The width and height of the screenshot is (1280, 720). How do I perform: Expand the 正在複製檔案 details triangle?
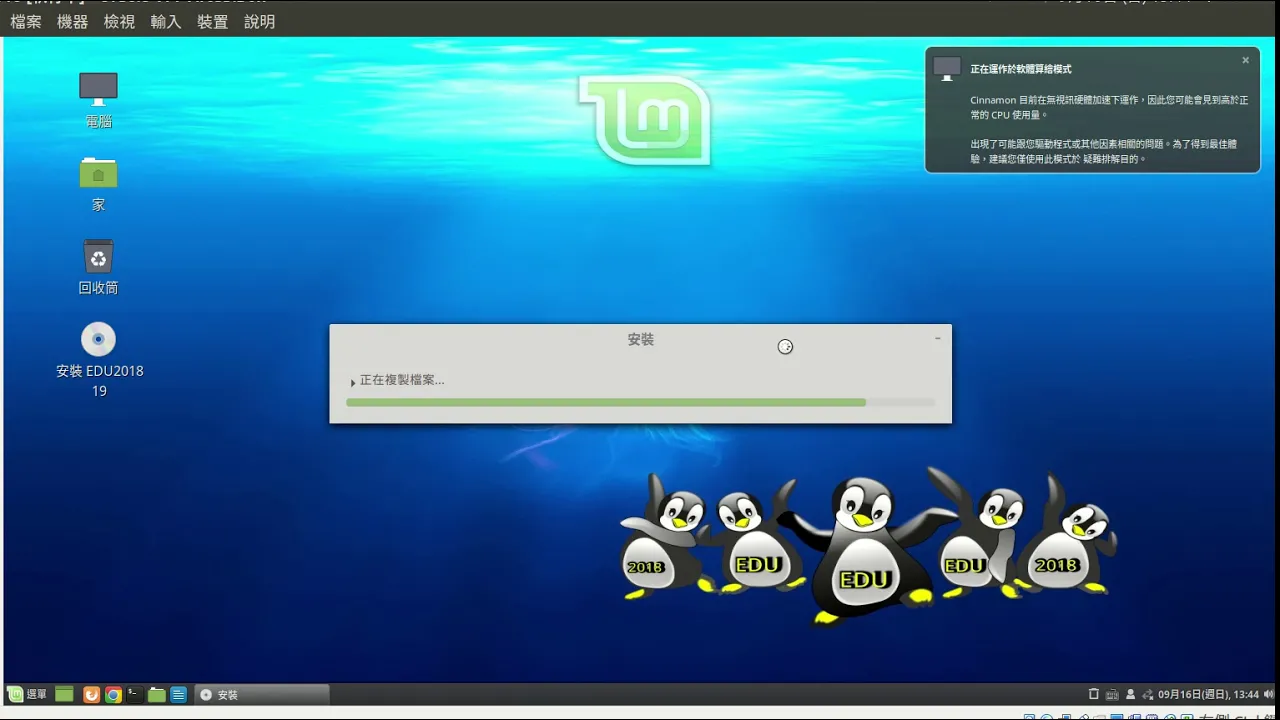coord(353,382)
